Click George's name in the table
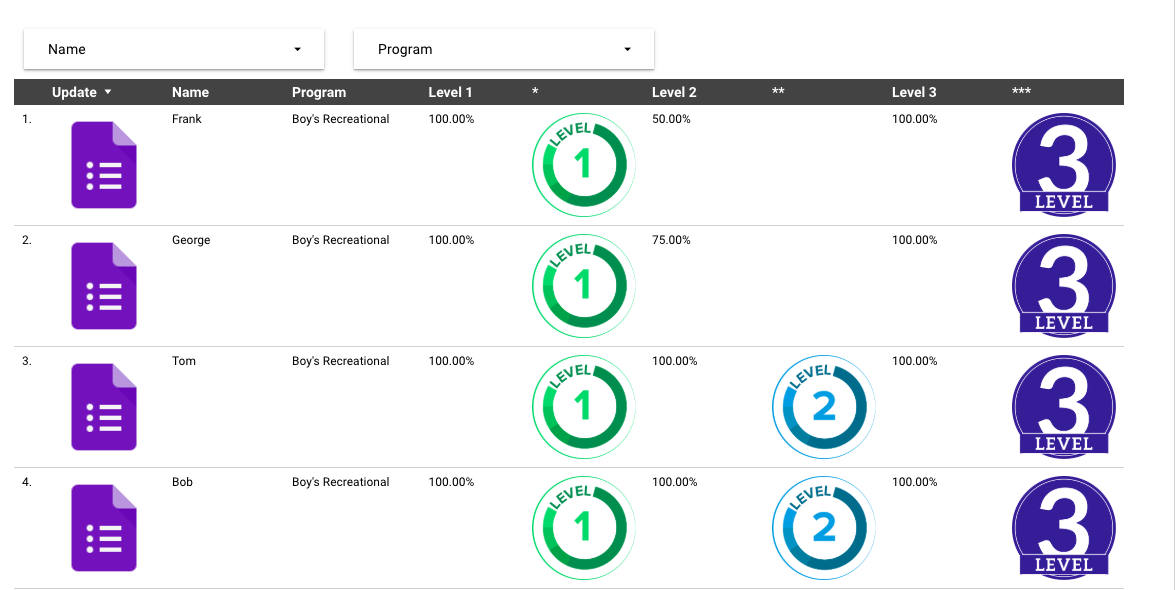 [191, 240]
